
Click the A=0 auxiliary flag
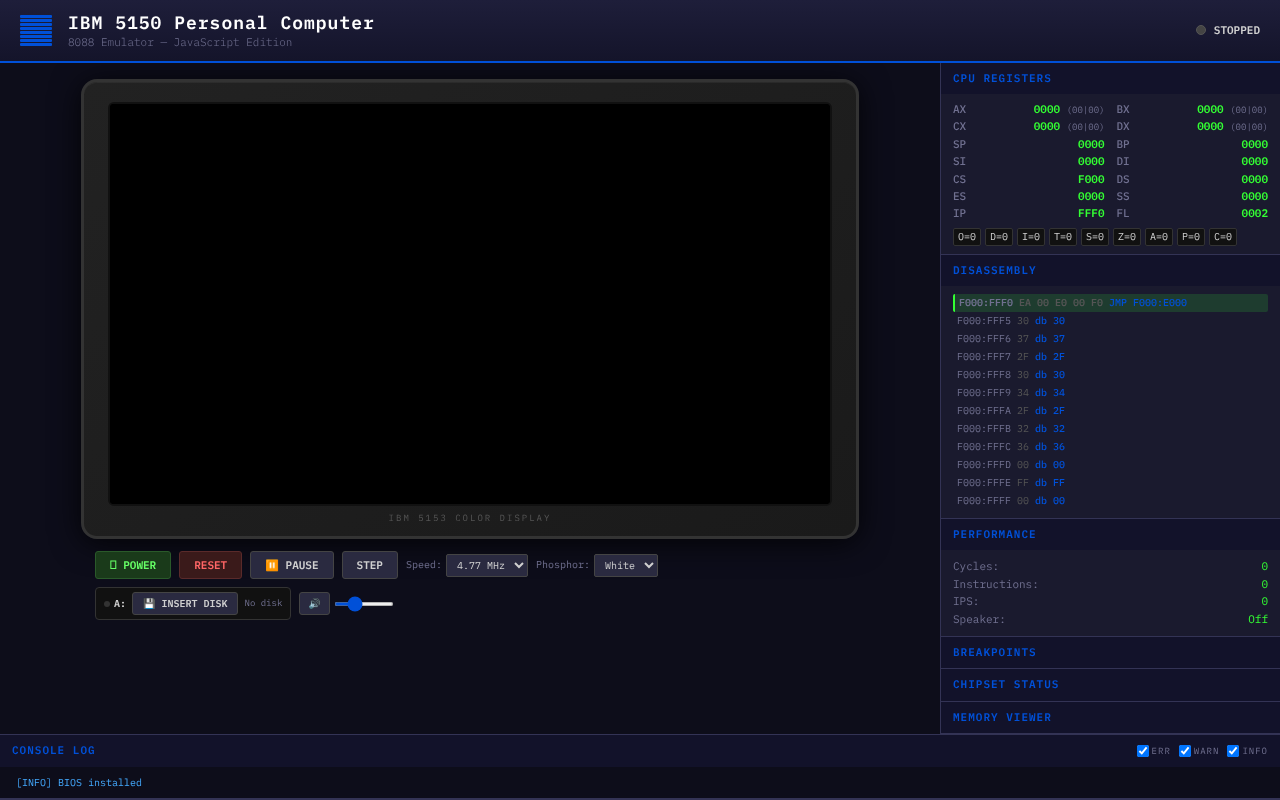point(1159,237)
